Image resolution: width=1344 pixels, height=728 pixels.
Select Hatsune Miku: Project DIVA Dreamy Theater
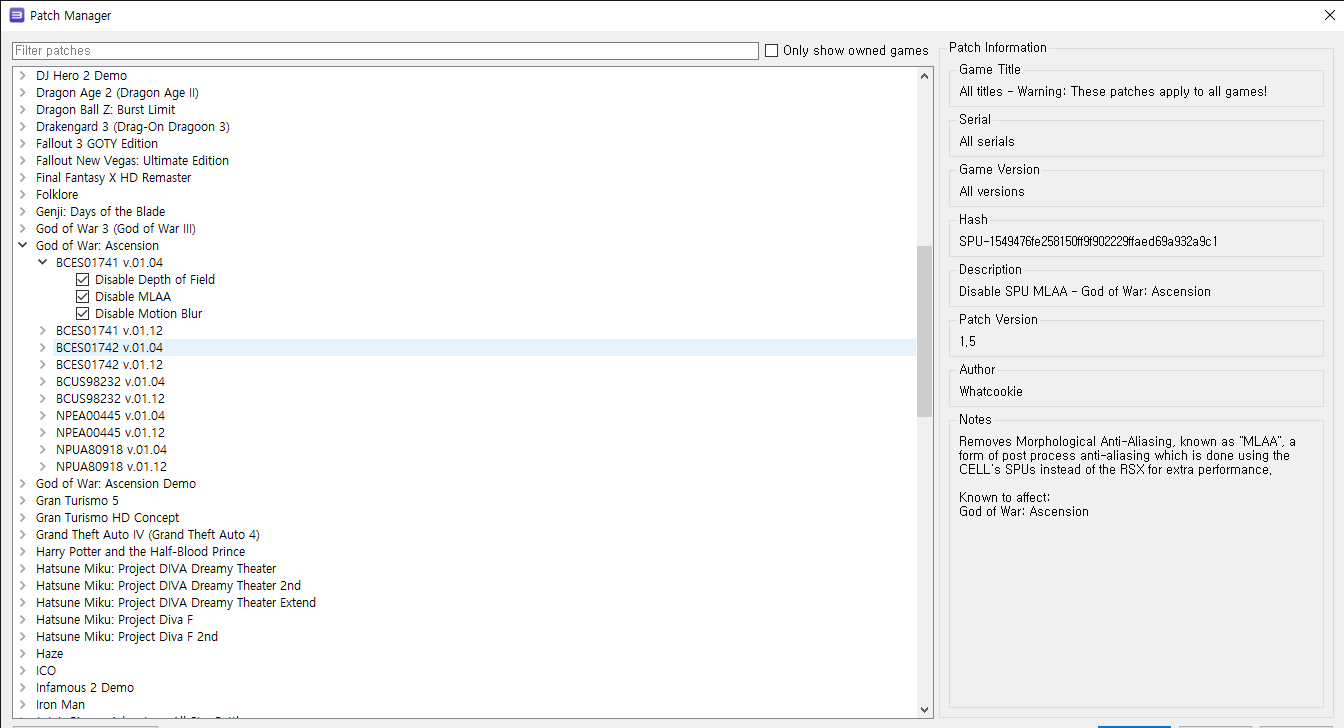pyautogui.click(x=156, y=569)
